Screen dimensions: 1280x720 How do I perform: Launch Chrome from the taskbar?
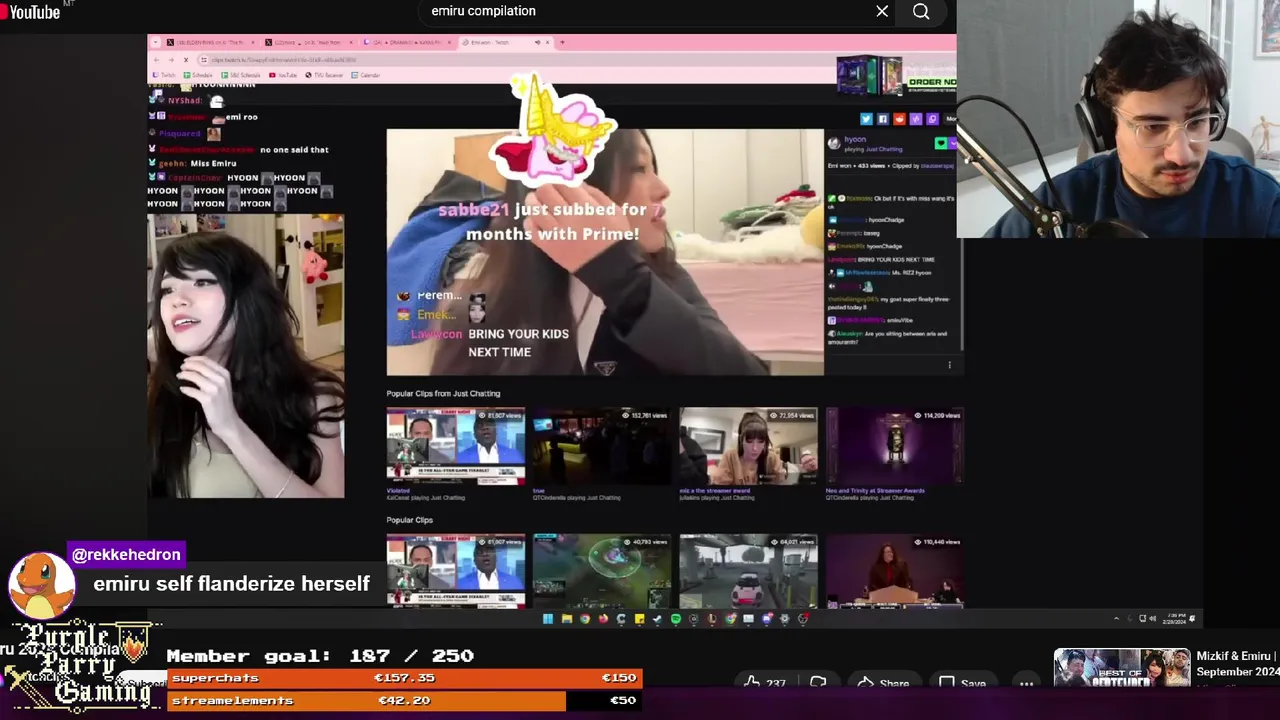pyautogui.click(x=585, y=619)
